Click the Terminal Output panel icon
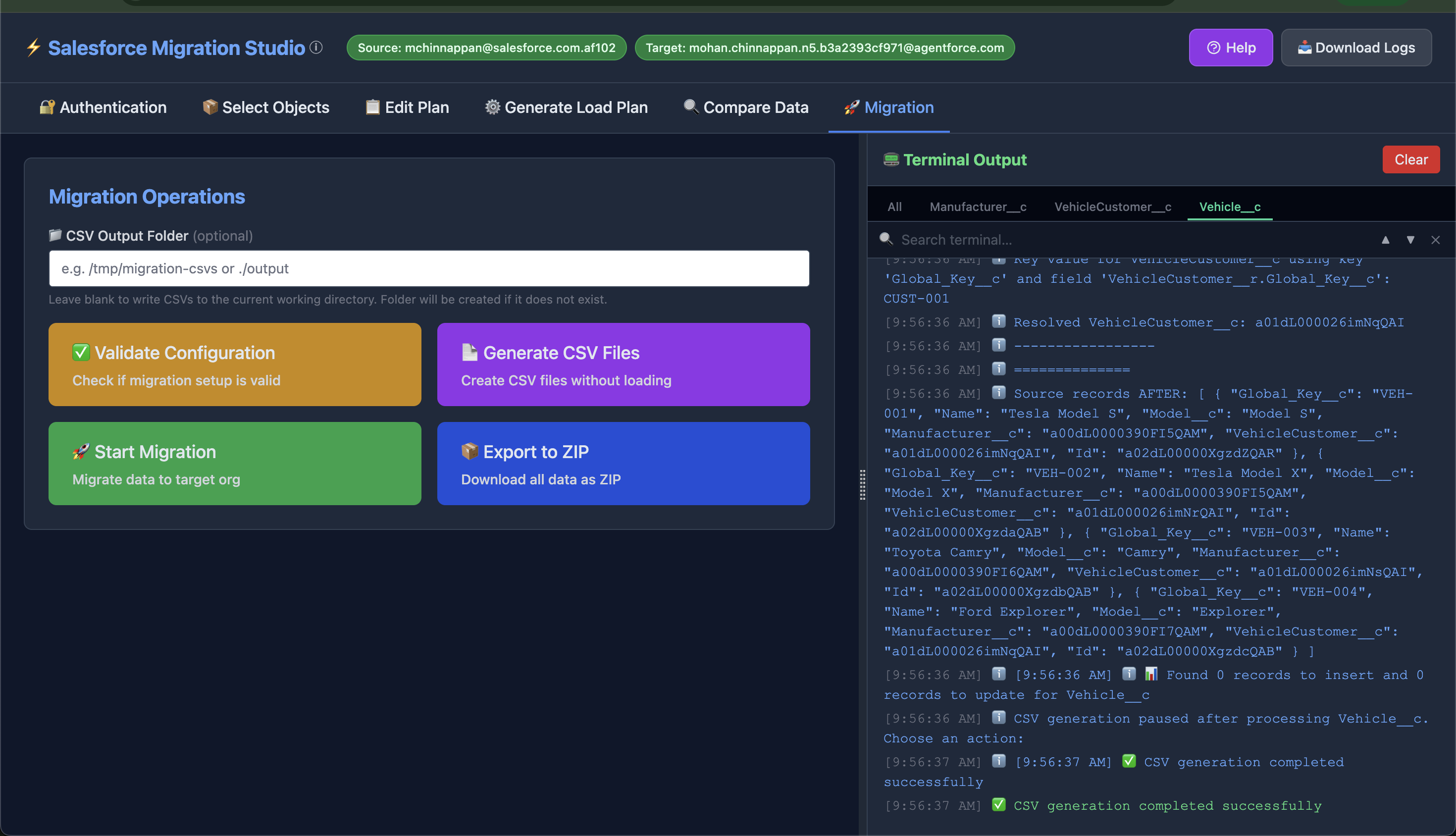Viewport: 1456px width, 836px height. [x=891, y=159]
